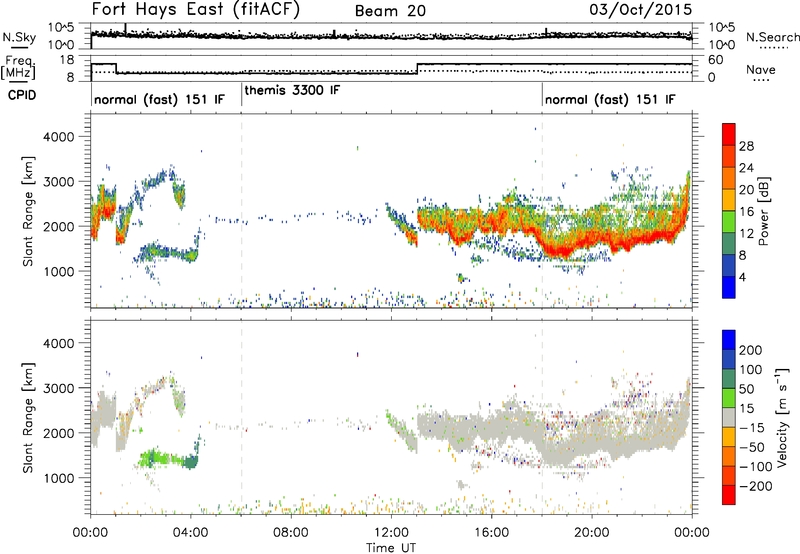Click the 'N.Search' legend label
800x554 pixels.
pos(772,37)
